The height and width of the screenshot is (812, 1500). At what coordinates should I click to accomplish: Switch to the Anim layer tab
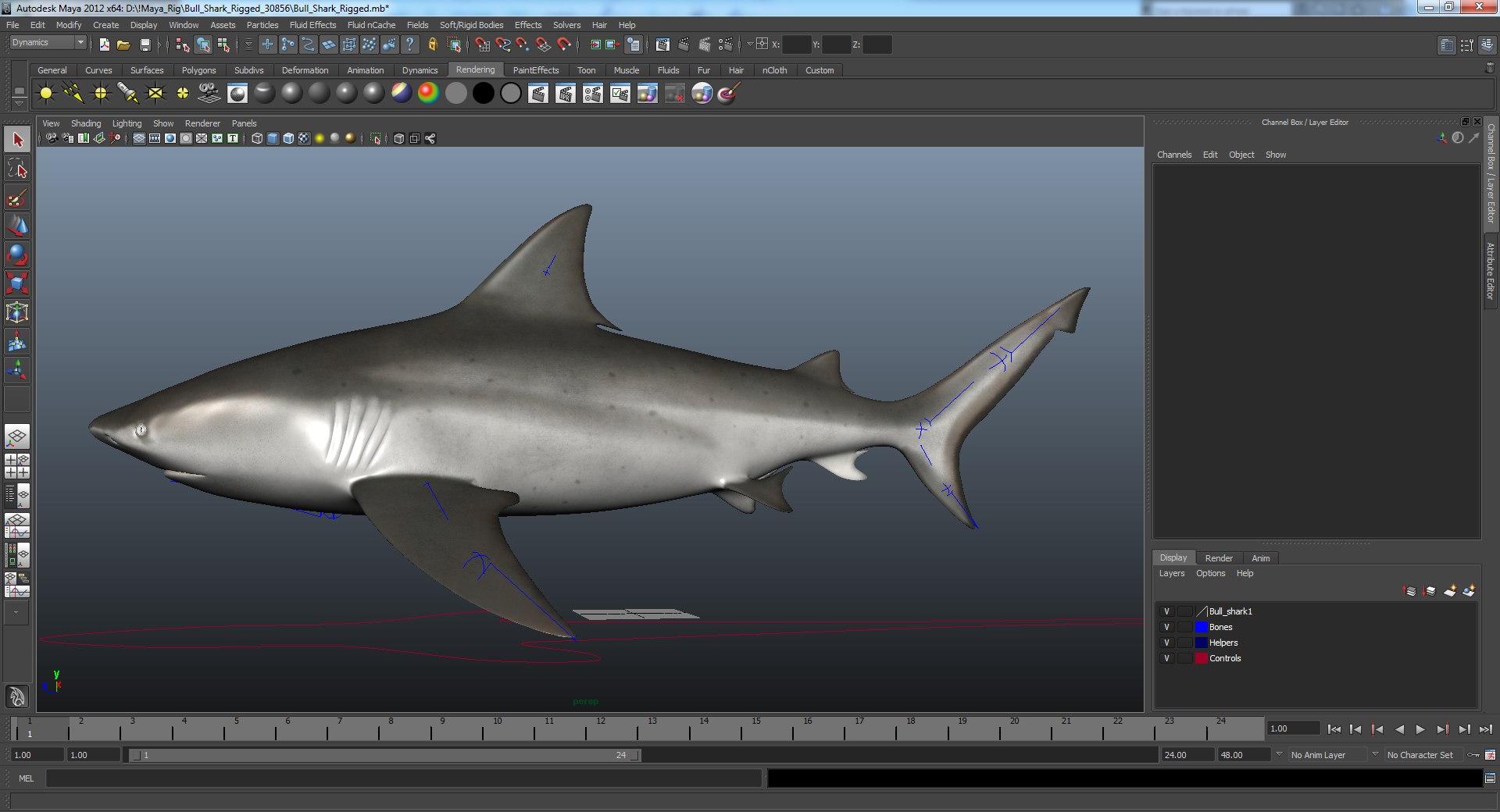click(x=1260, y=558)
